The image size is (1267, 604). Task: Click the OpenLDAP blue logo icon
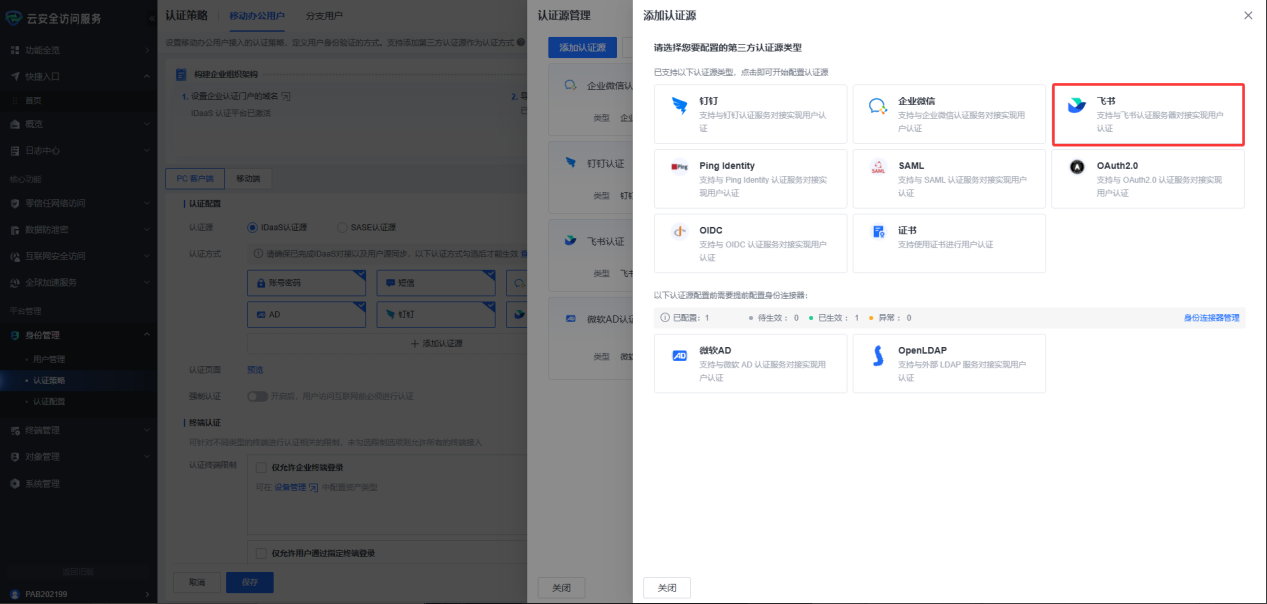pyautogui.click(x=878, y=356)
